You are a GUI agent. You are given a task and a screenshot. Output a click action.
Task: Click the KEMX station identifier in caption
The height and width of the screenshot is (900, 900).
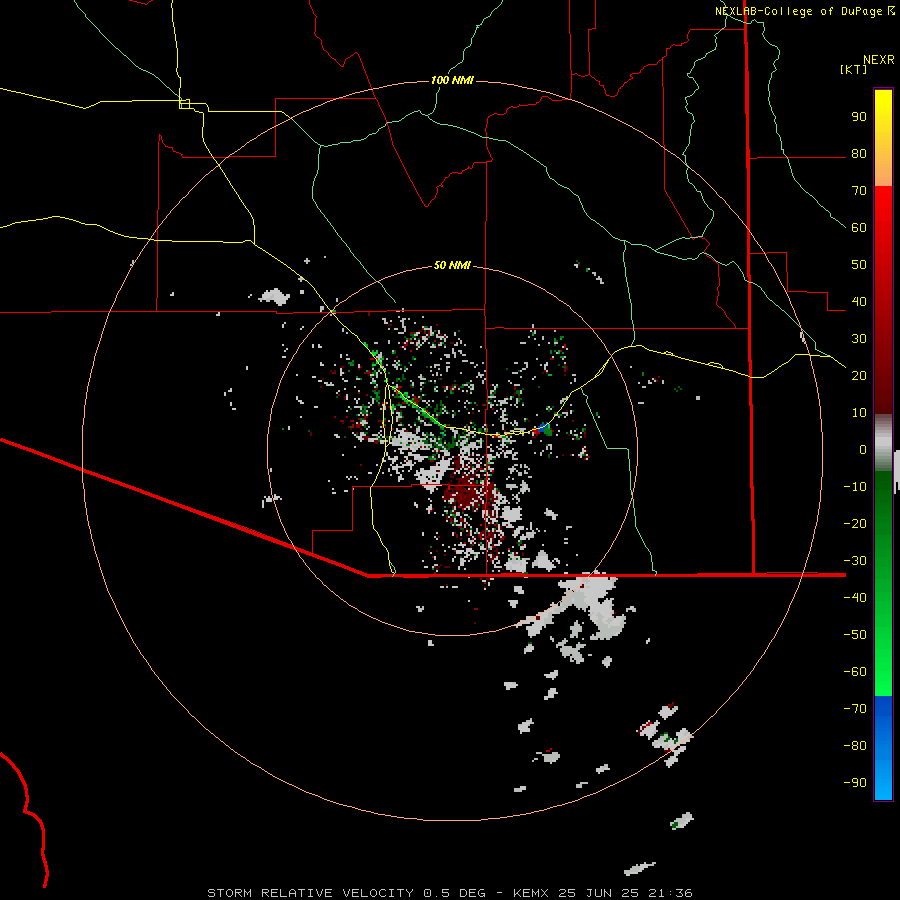(531, 893)
